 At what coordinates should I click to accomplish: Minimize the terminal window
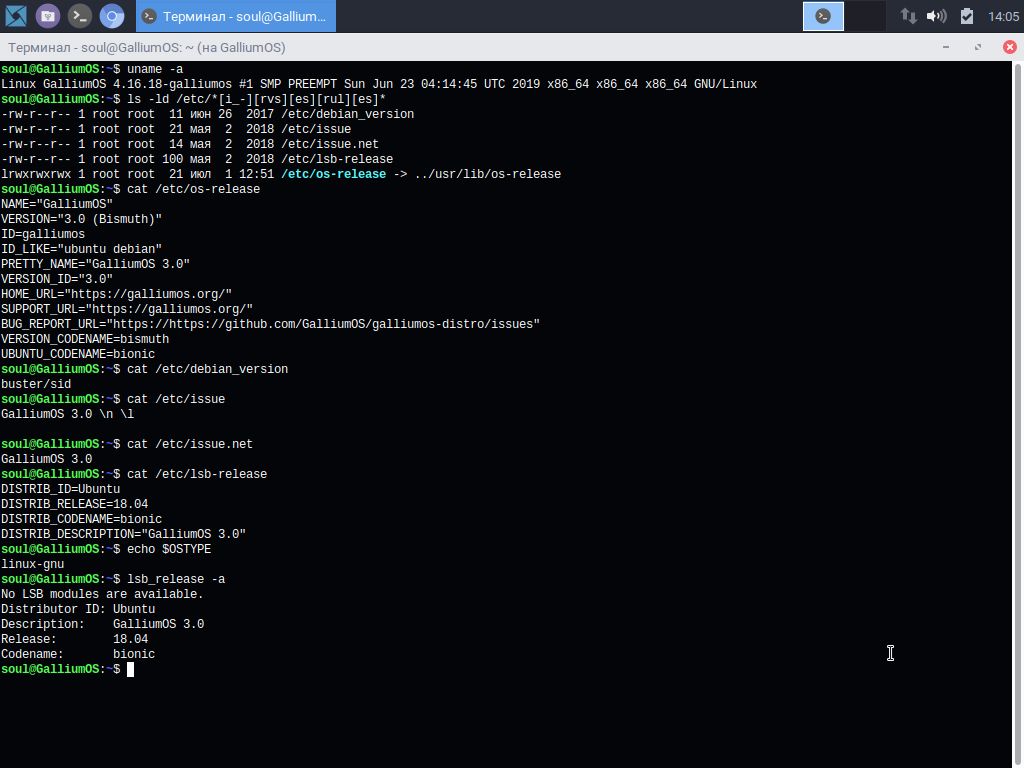click(946, 47)
